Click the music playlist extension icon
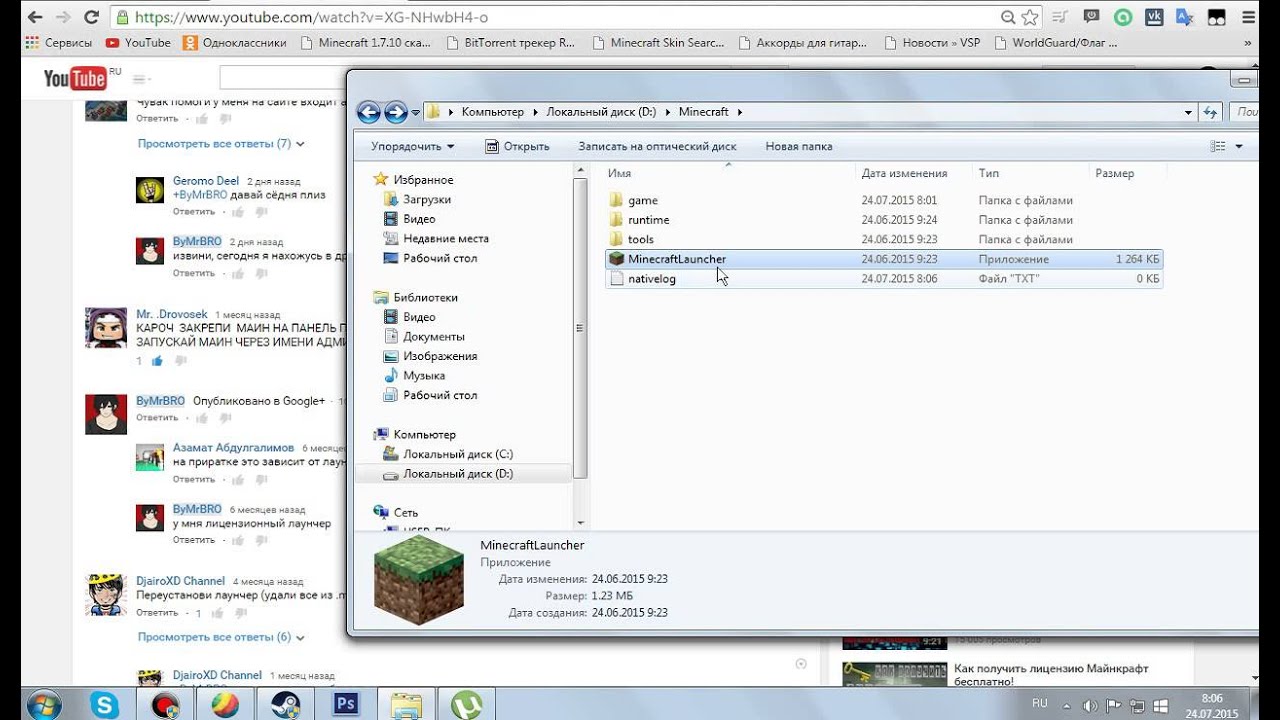The height and width of the screenshot is (720, 1280). (1061, 17)
